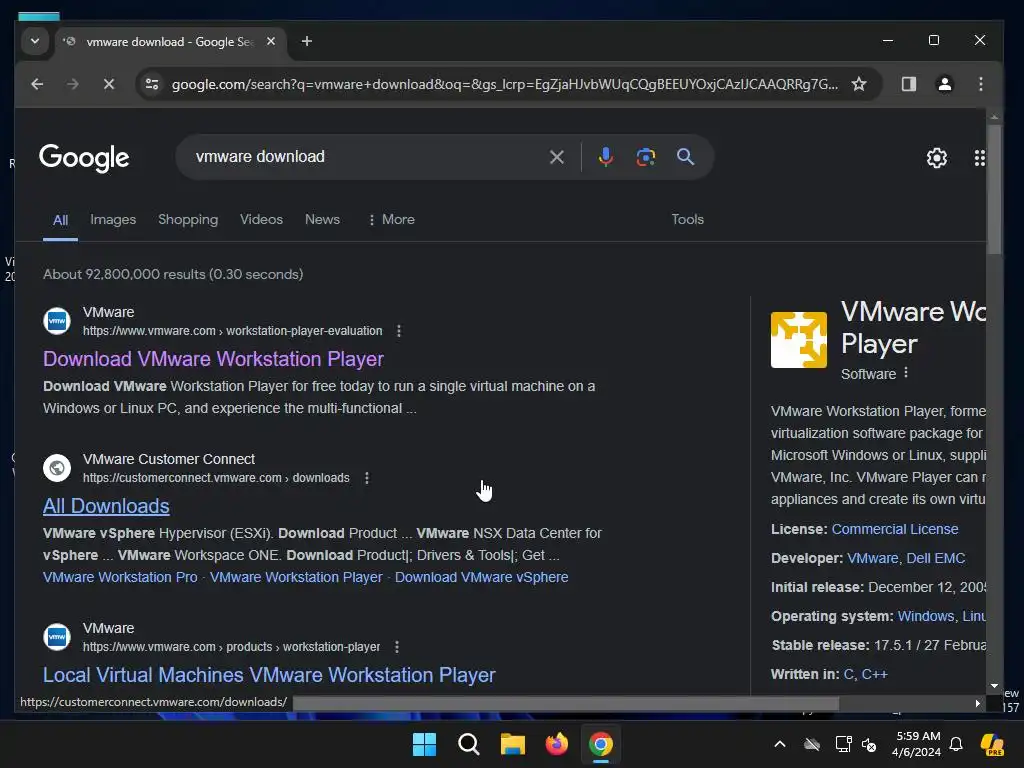Viewport: 1024px width, 768px height.
Task: Open more options for customerconnect downloads result
Action: 366,478
